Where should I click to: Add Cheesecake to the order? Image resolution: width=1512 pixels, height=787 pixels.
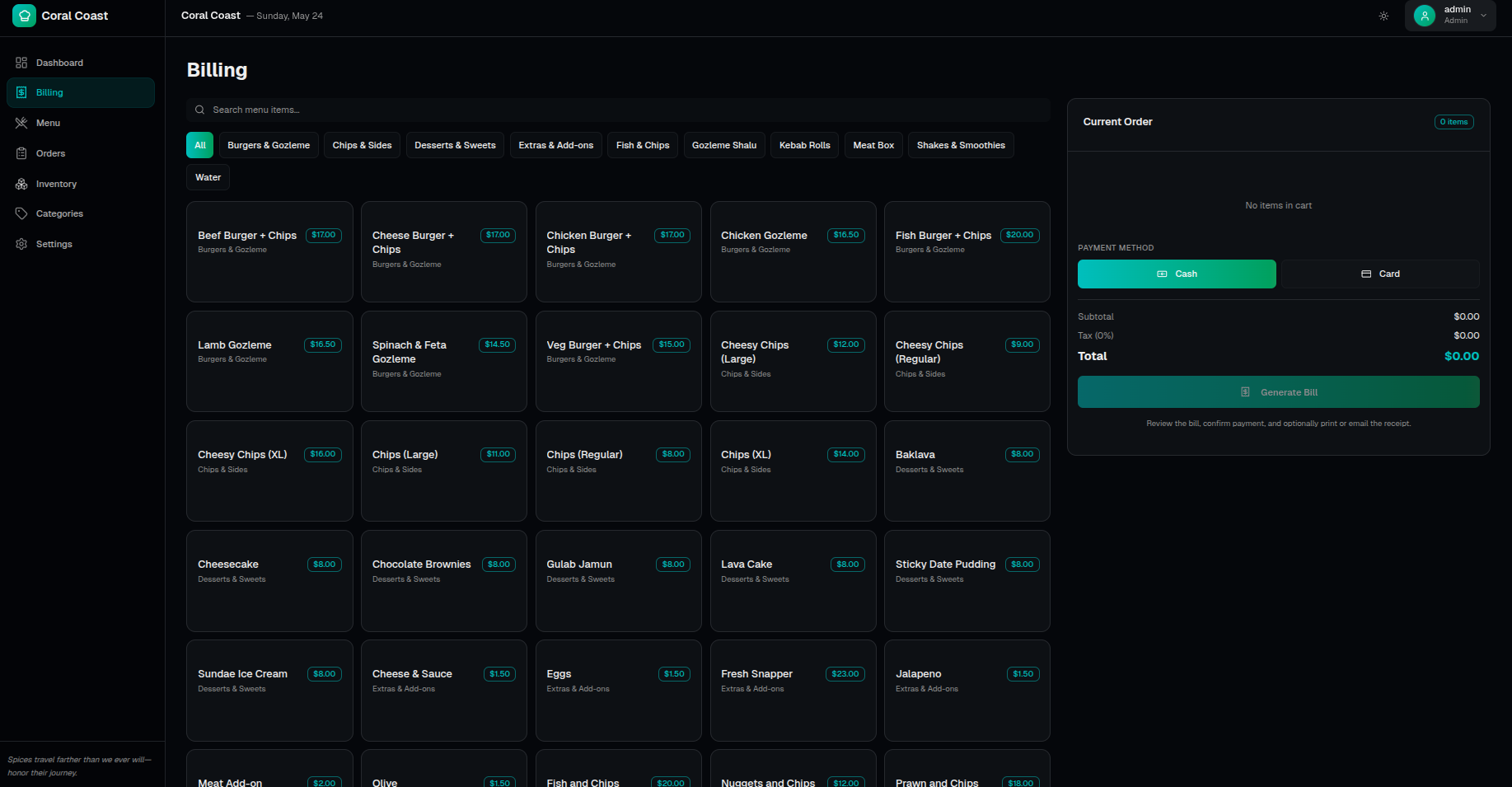269,581
